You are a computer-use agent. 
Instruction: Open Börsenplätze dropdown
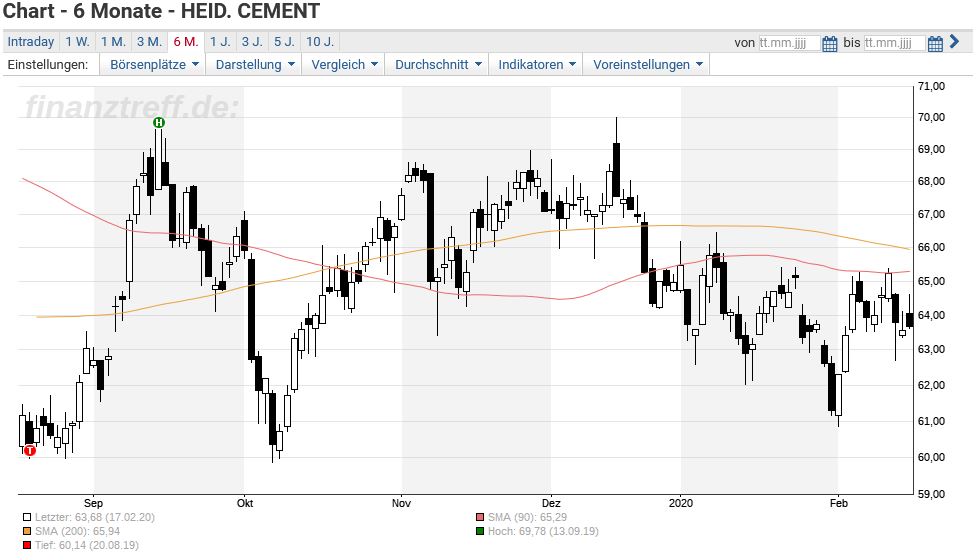coord(154,64)
